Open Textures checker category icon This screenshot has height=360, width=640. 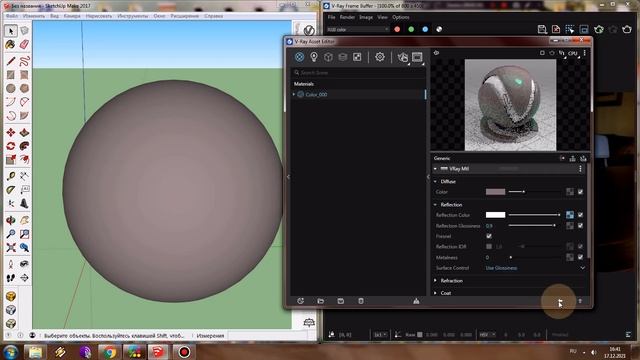click(357, 57)
